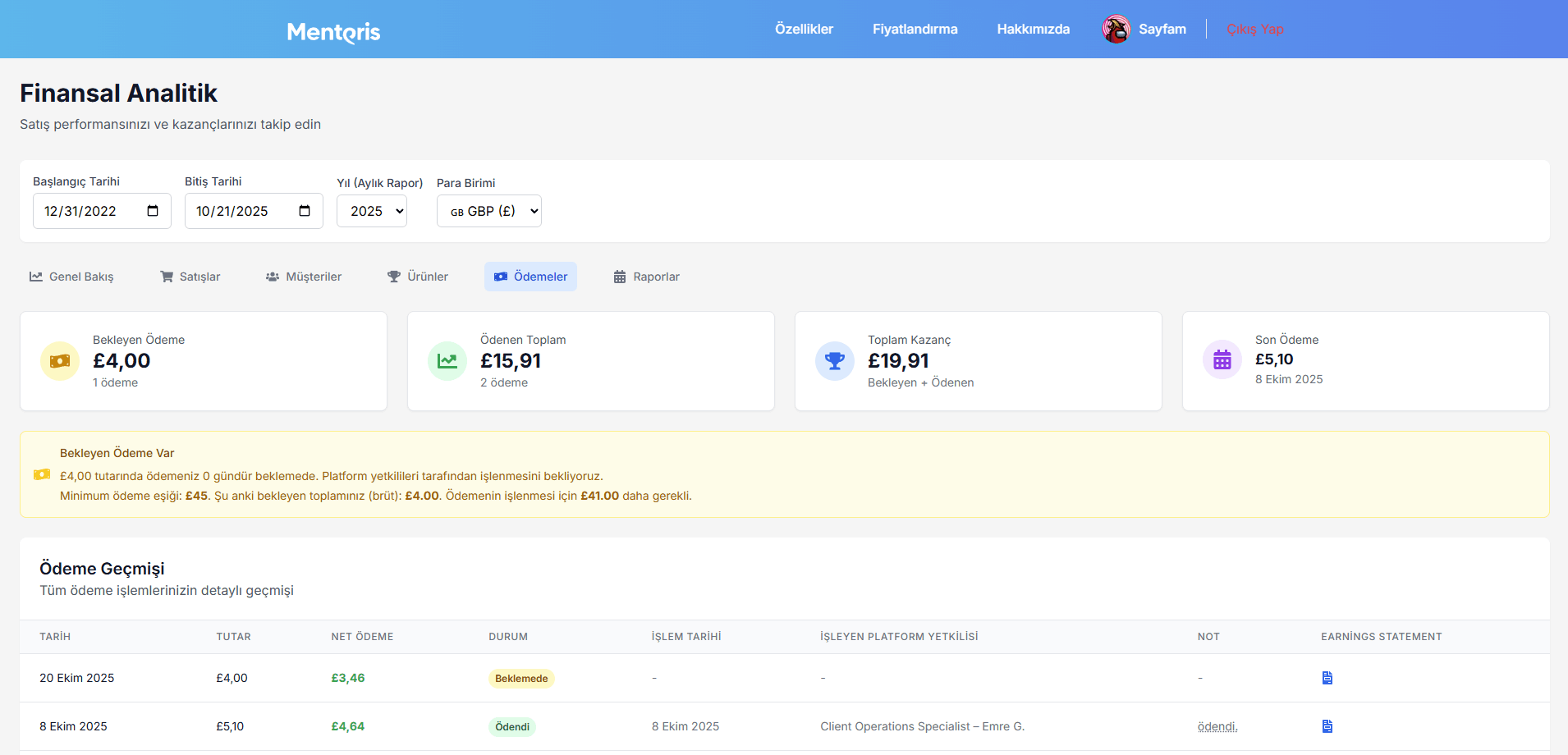
Task: Open earnings statement for 20 Ekim 2025
Action: point(1327,678)
